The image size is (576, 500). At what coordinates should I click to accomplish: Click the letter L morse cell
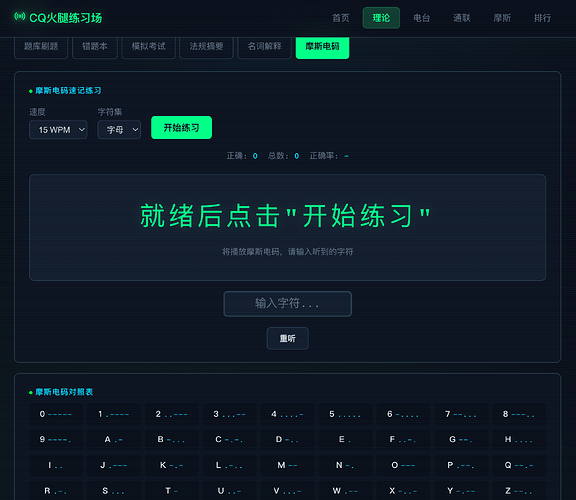230,465
